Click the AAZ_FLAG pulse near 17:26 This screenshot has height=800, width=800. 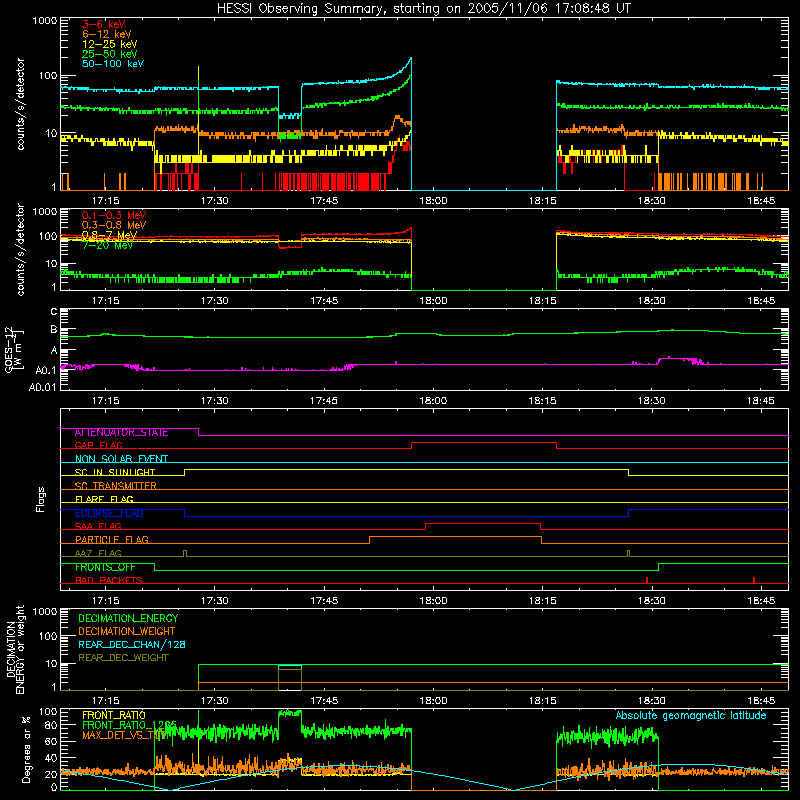pos(185,553)
